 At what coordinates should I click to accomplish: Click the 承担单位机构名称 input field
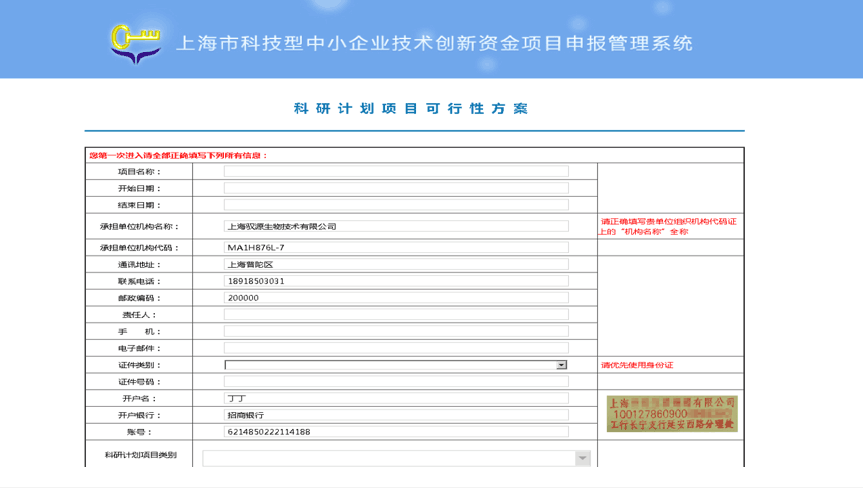point(396,226)
